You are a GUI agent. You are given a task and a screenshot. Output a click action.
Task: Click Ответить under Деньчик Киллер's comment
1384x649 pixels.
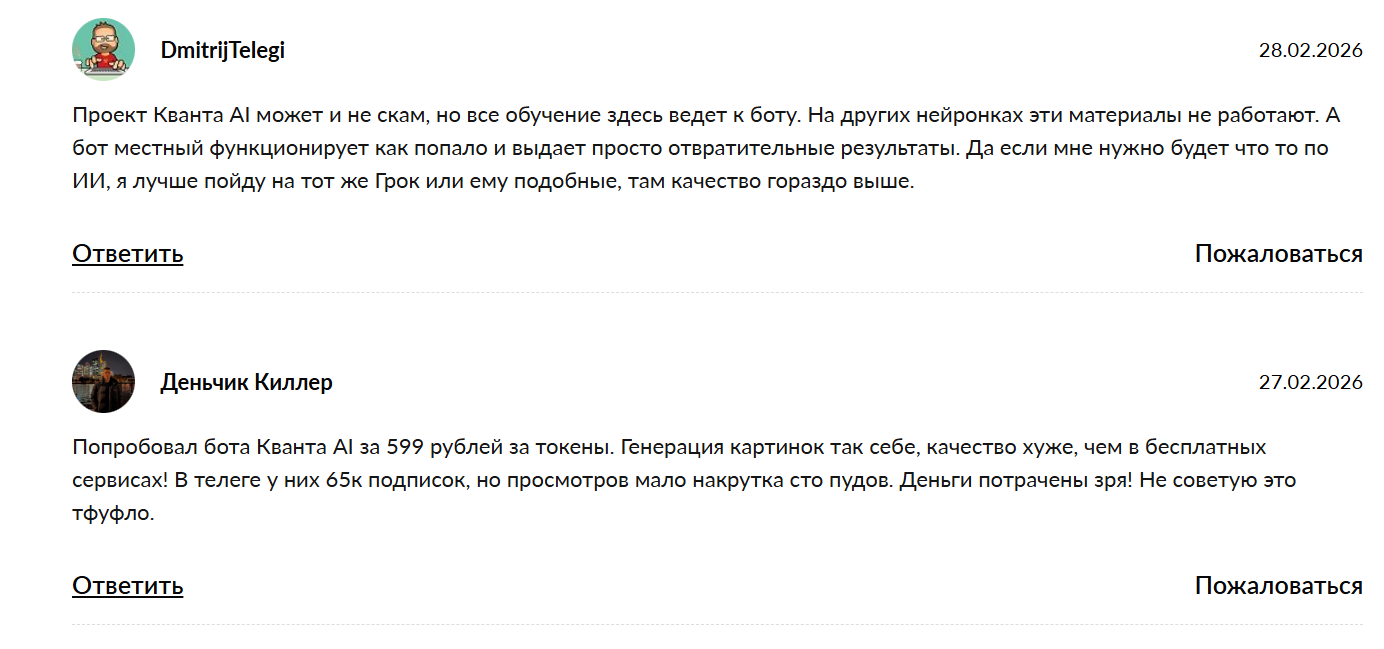126,587
